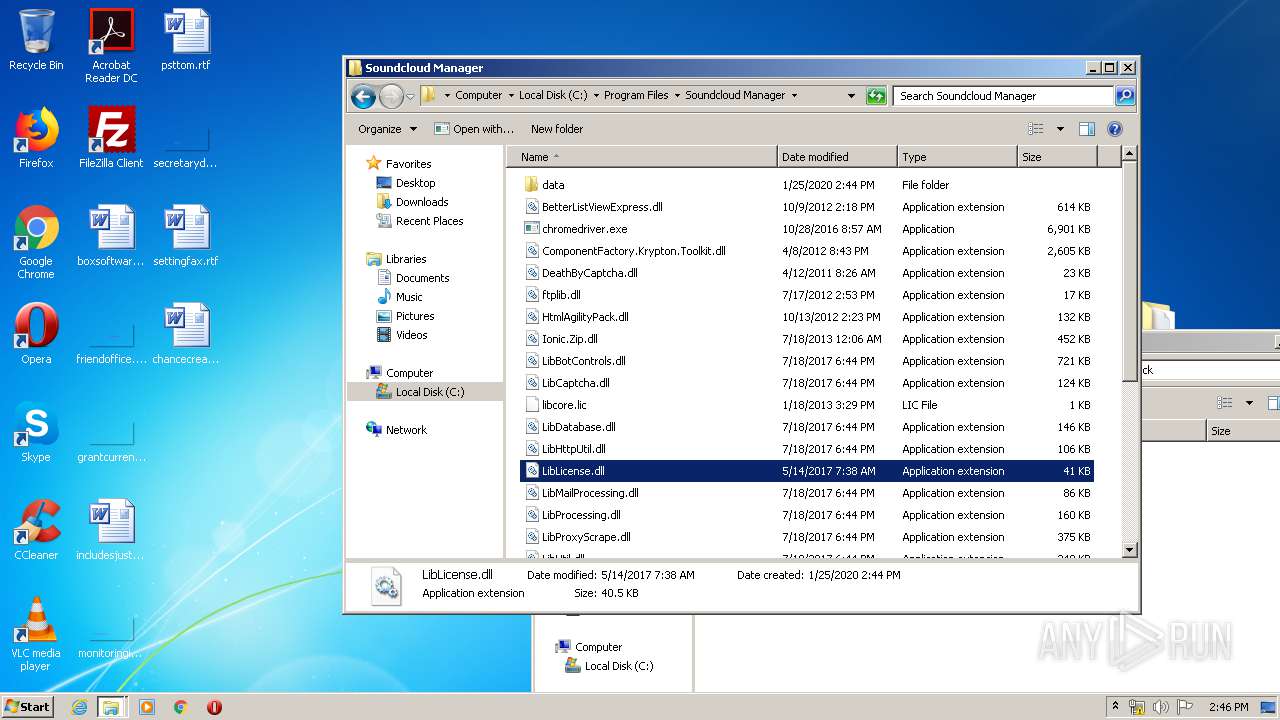Open Windows Media Player taskbar icon

click(147, 707)
